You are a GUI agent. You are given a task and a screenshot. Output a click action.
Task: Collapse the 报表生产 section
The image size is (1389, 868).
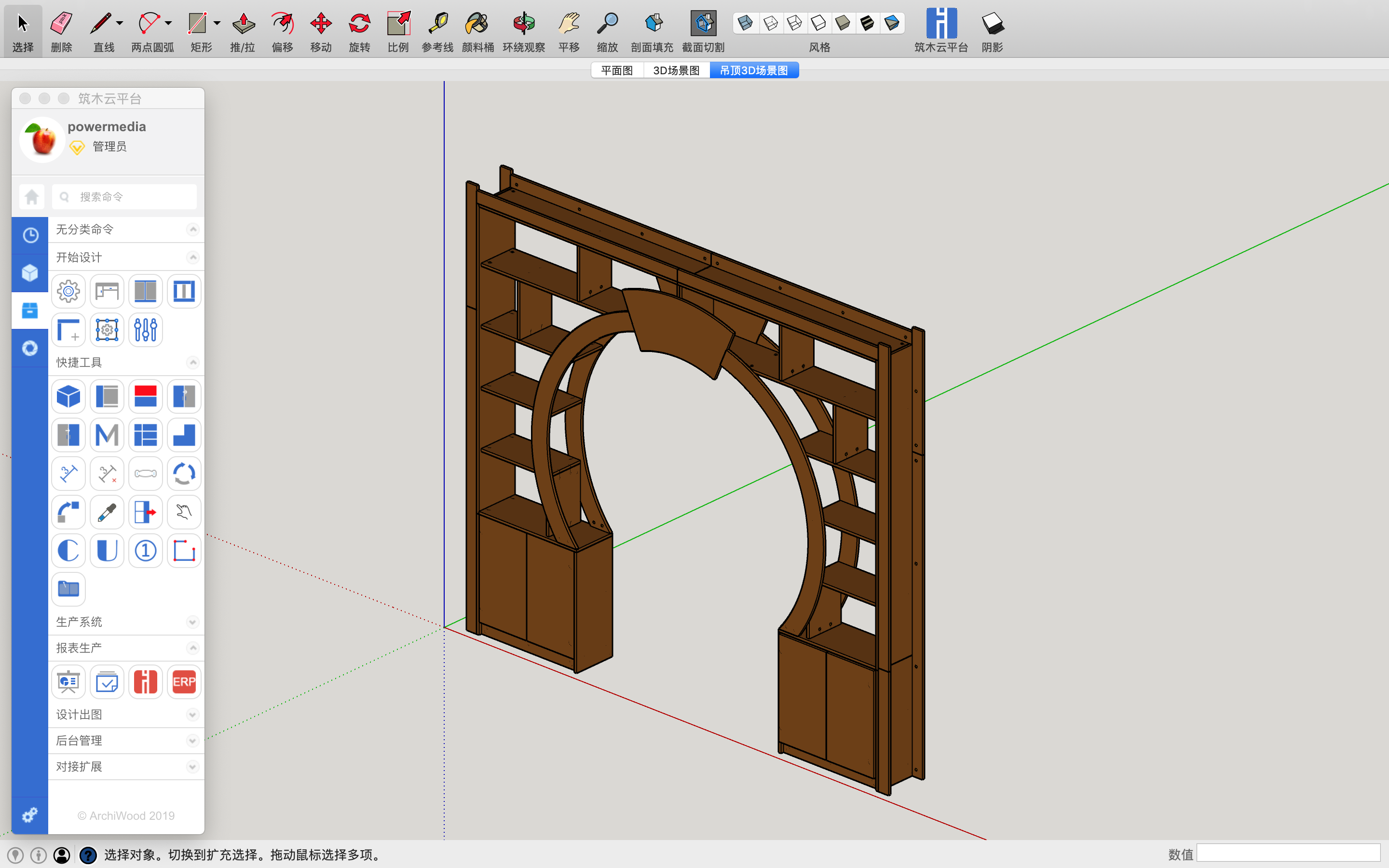point(193,648)
